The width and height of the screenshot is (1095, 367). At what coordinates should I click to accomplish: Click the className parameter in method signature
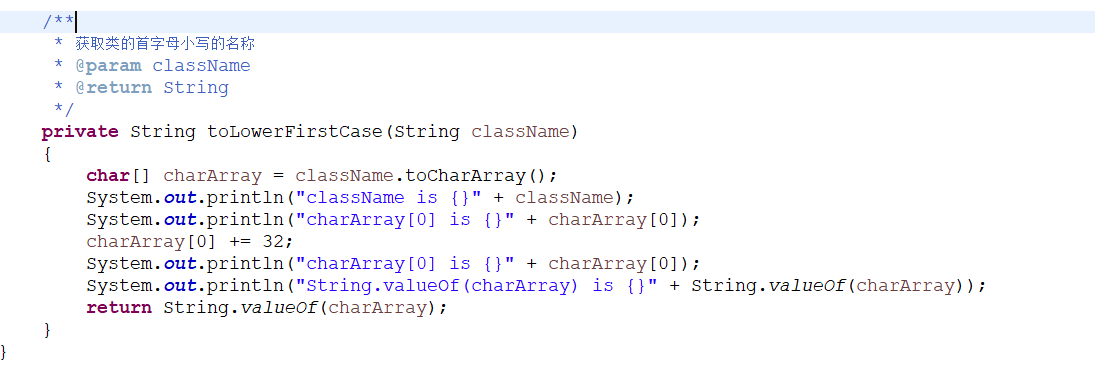pos(521,132)
